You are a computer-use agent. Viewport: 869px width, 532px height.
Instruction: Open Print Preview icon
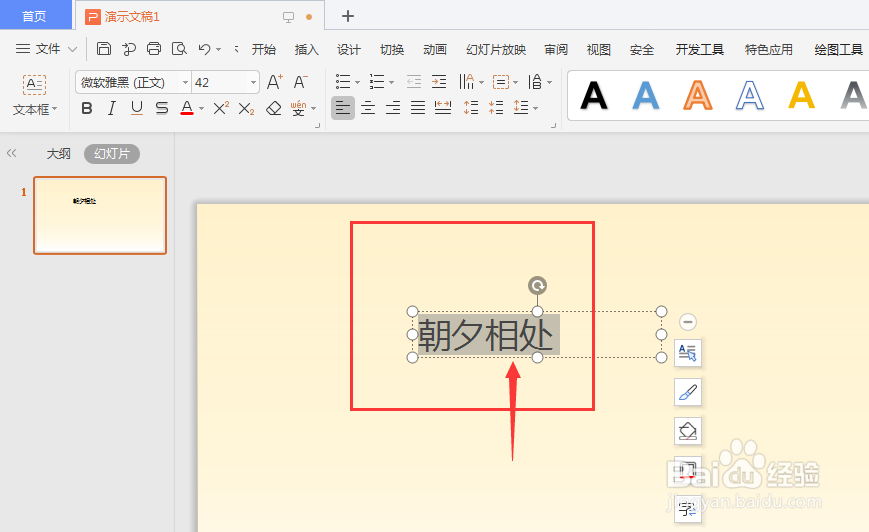(179, 49)
